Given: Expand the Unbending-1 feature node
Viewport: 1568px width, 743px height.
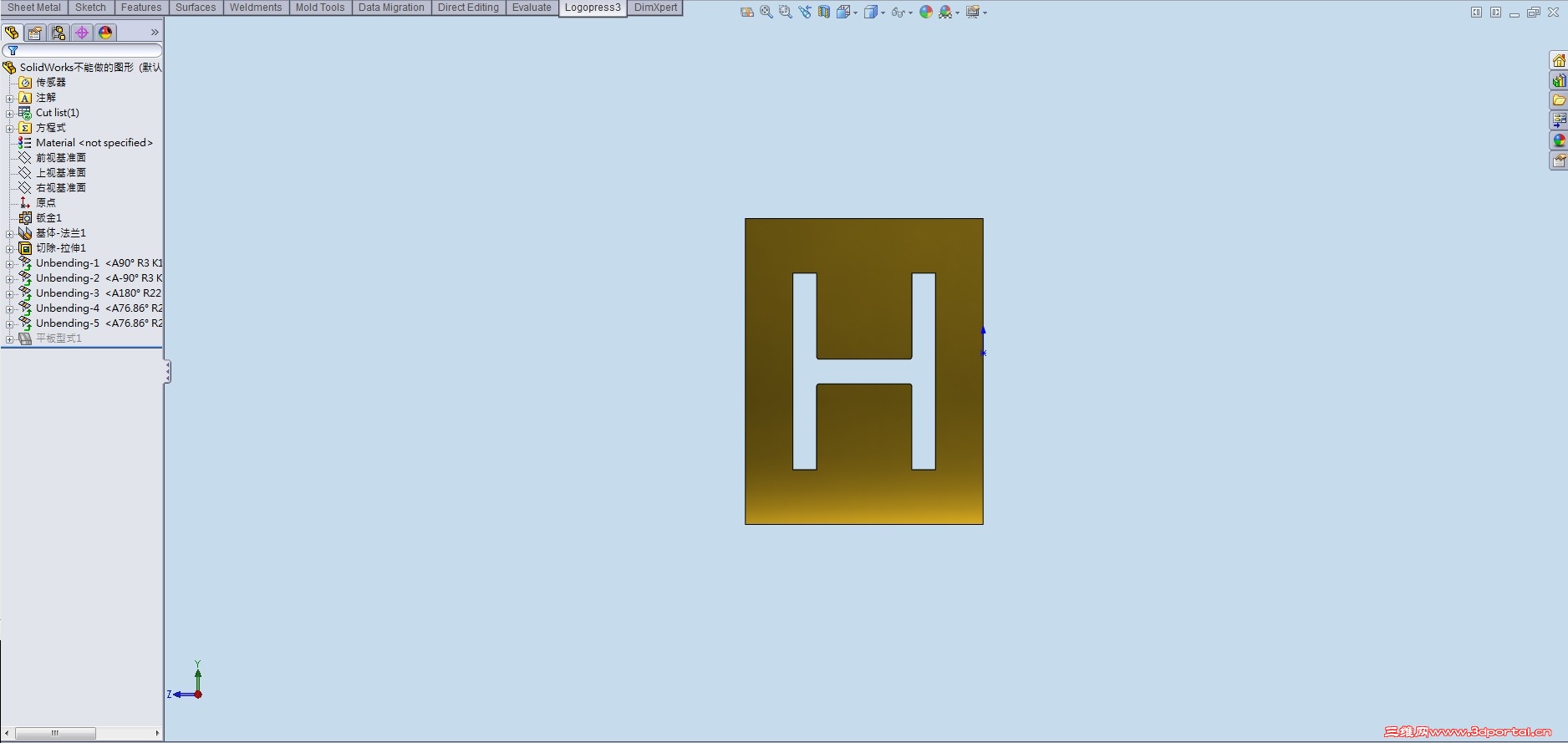Looking at the screenshot, I should (x=9, y=263).
